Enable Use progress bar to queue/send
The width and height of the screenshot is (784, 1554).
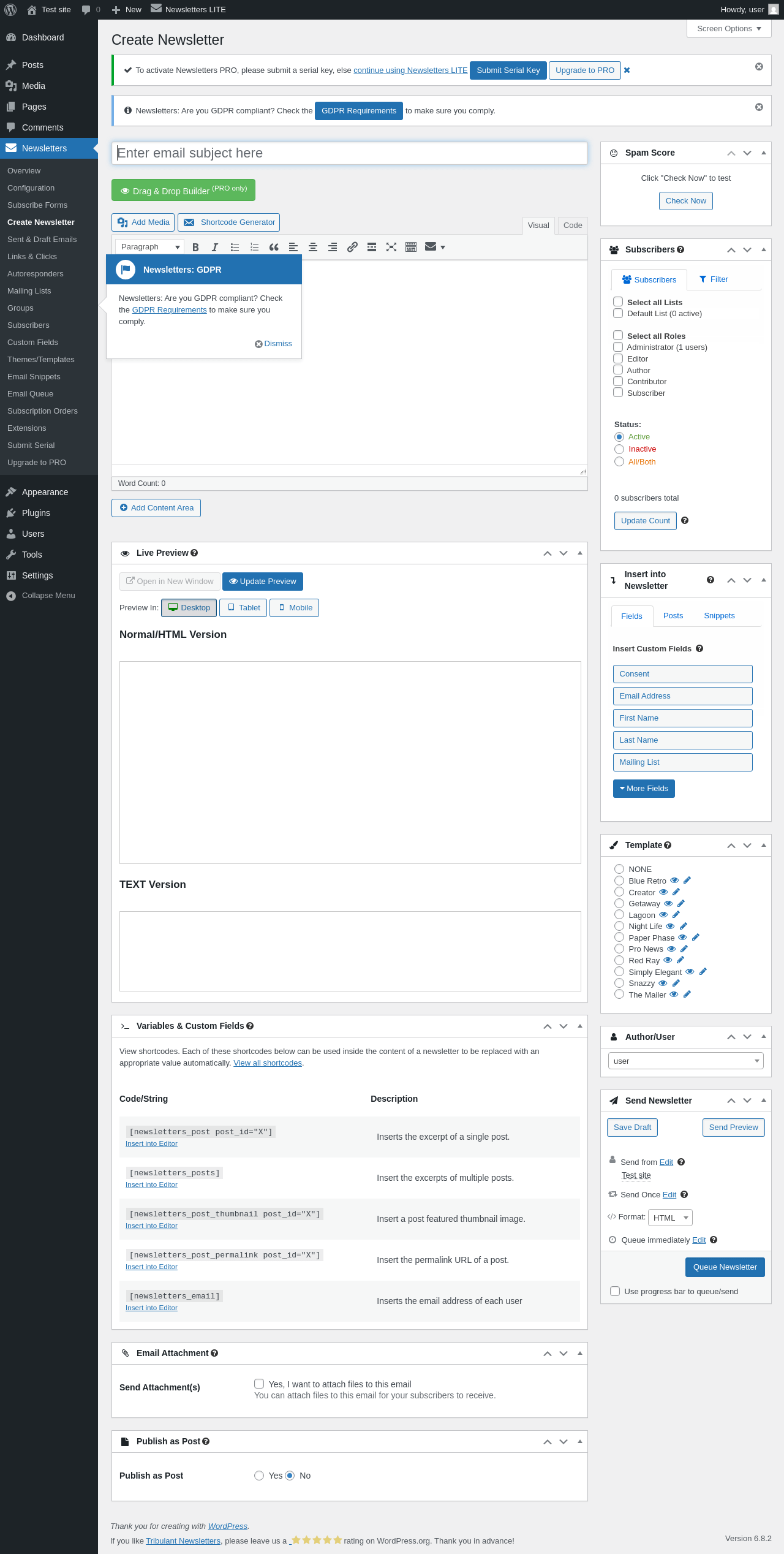pyautogui.click(x=615, y=1291)
